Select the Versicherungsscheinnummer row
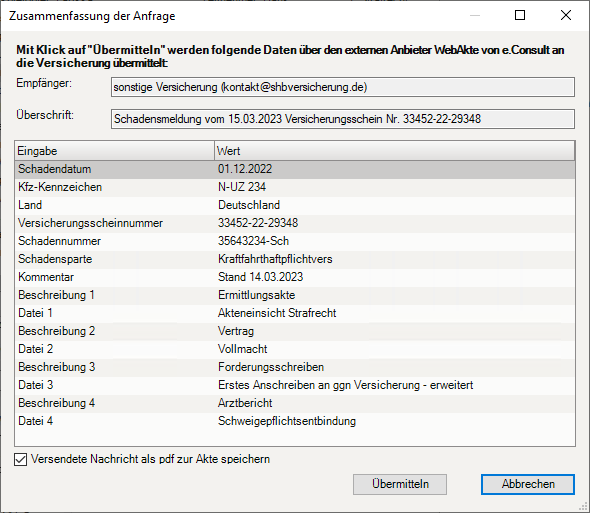Viewport: 590px width, 513px height. [x=295, y=223]
